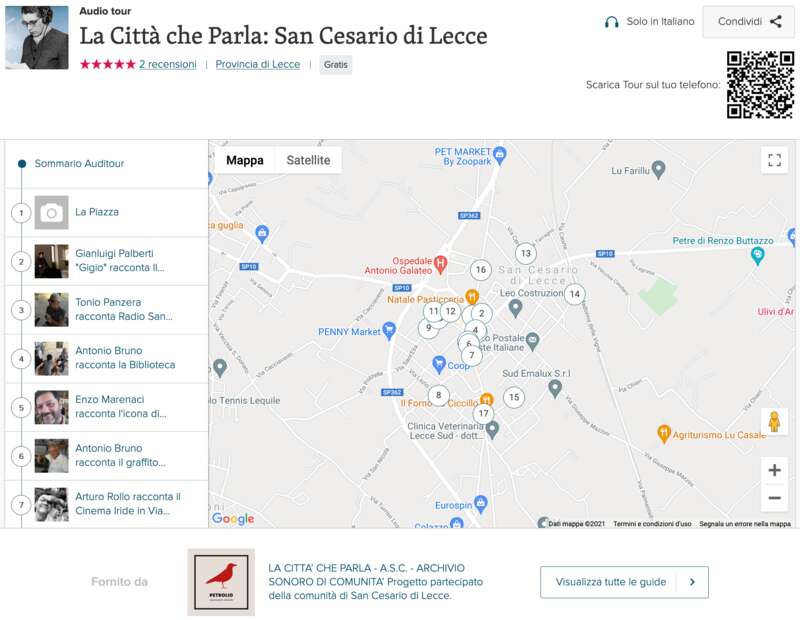Viewport: 800px width, 620px height.
Task: Click the Petrolio red bird logo
Action: [x=221, y=582]
